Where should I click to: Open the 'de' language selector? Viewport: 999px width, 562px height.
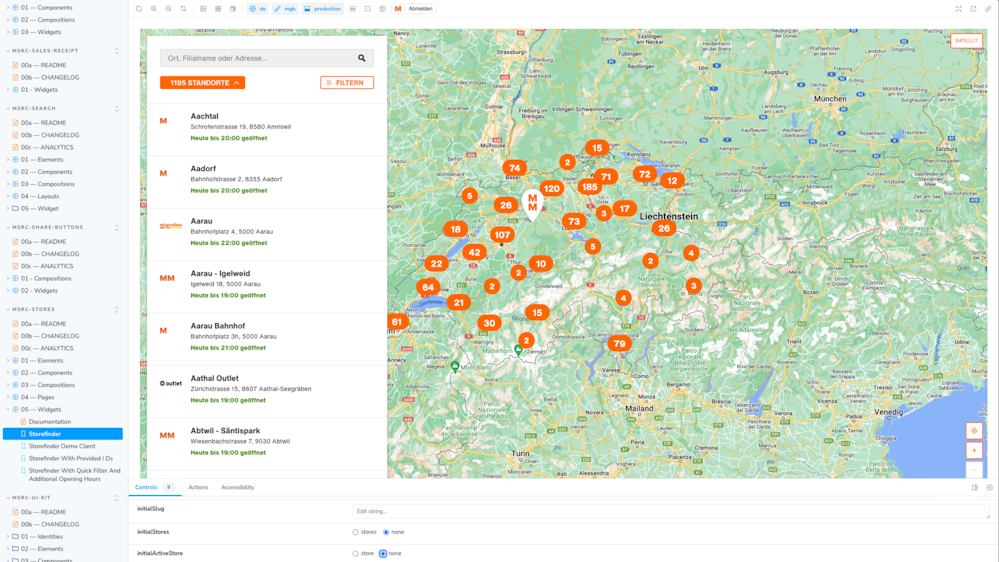point(257,9)
